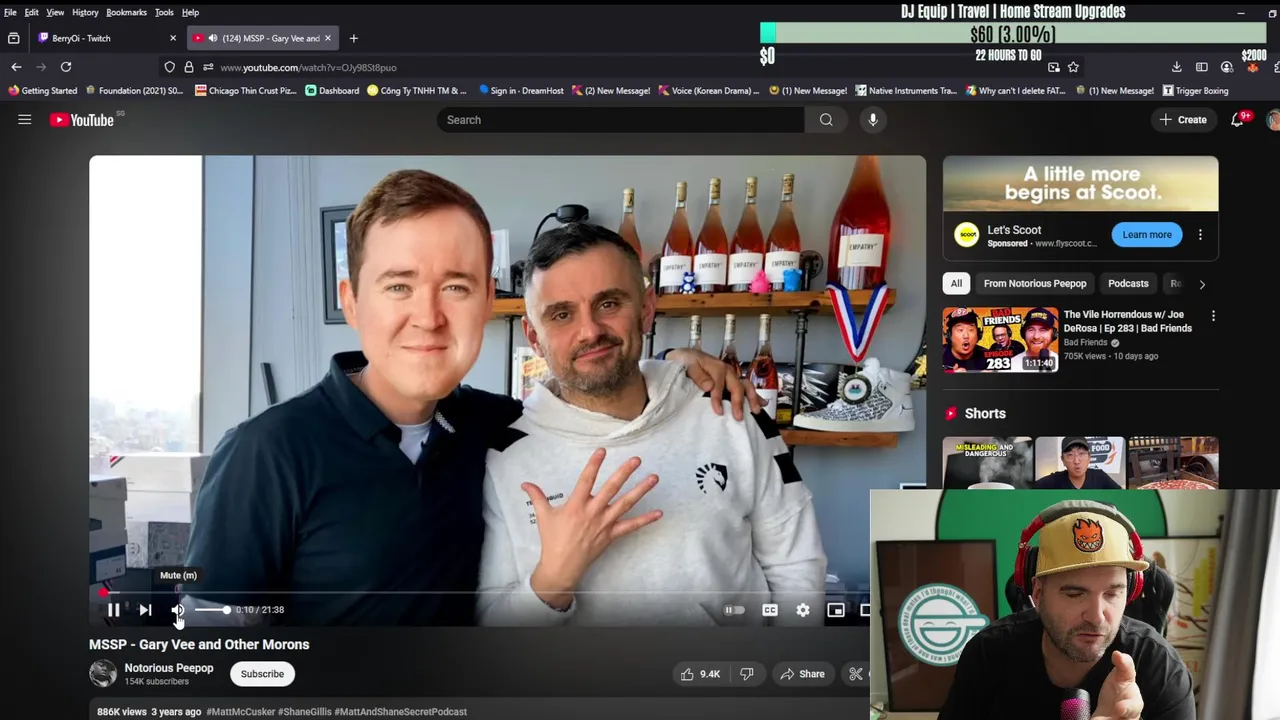Open Scoot ad three-dot options
The width and height of the screenshot is (1280, 720).
click(1200, 235)
